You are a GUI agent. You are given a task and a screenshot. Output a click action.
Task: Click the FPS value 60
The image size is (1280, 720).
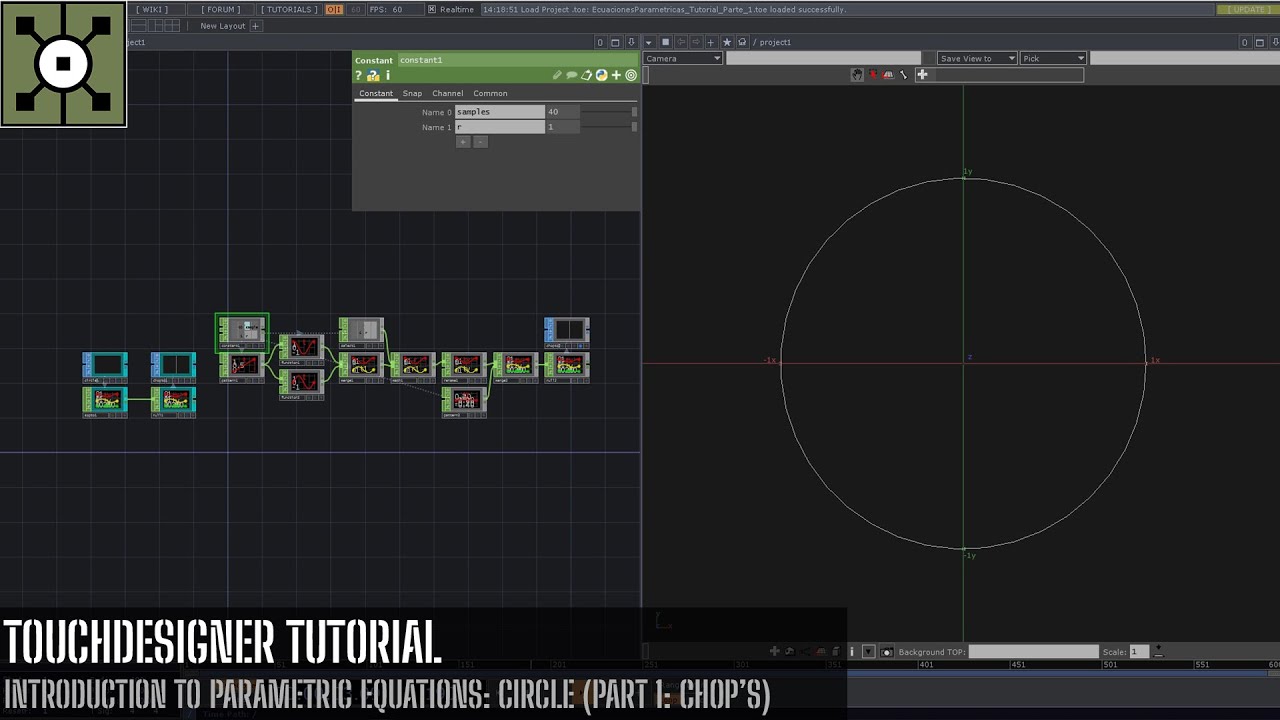pos(397,9)
